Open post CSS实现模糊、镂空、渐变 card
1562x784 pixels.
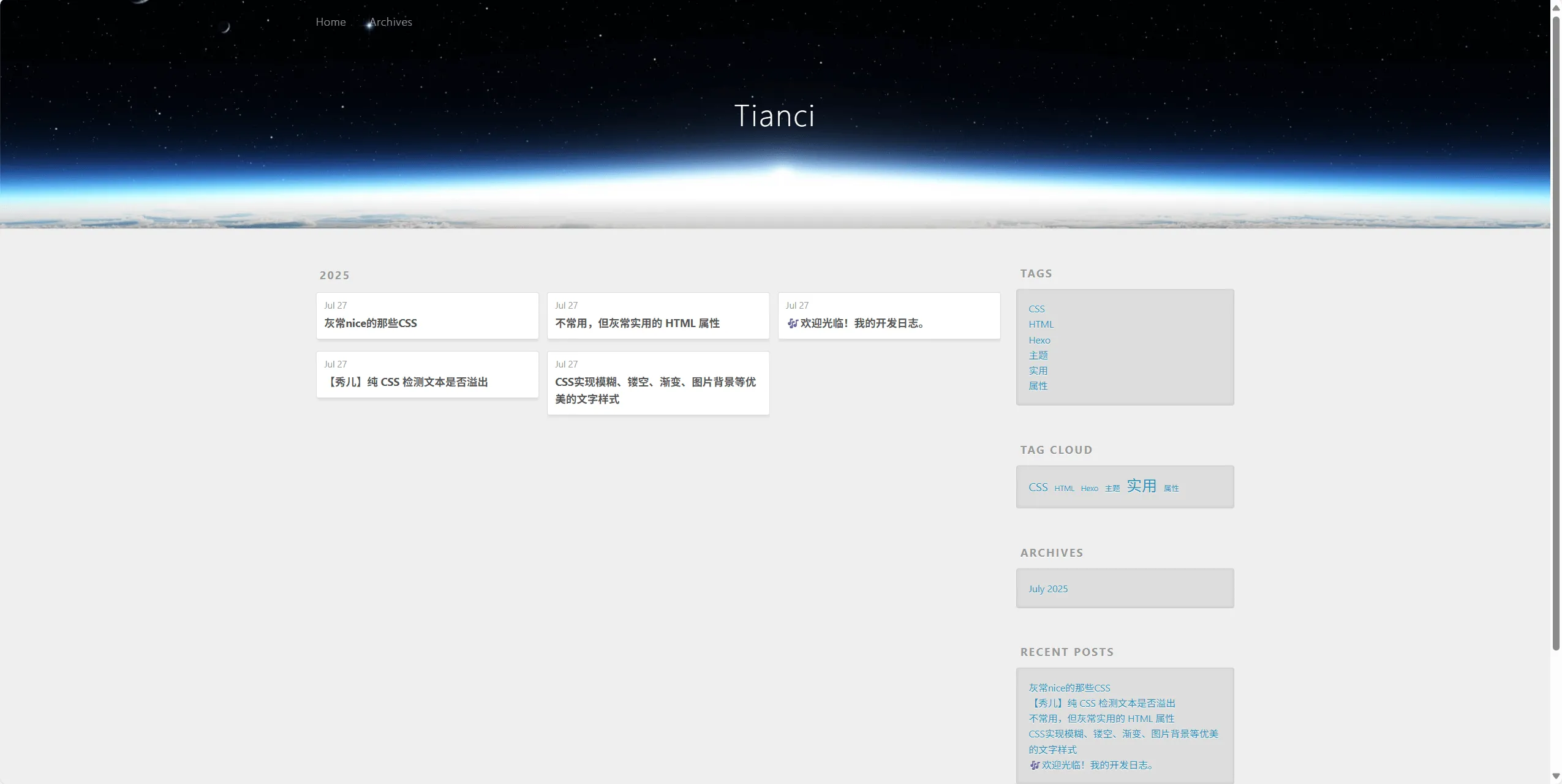pyautogui.click(x=658, y=383)
